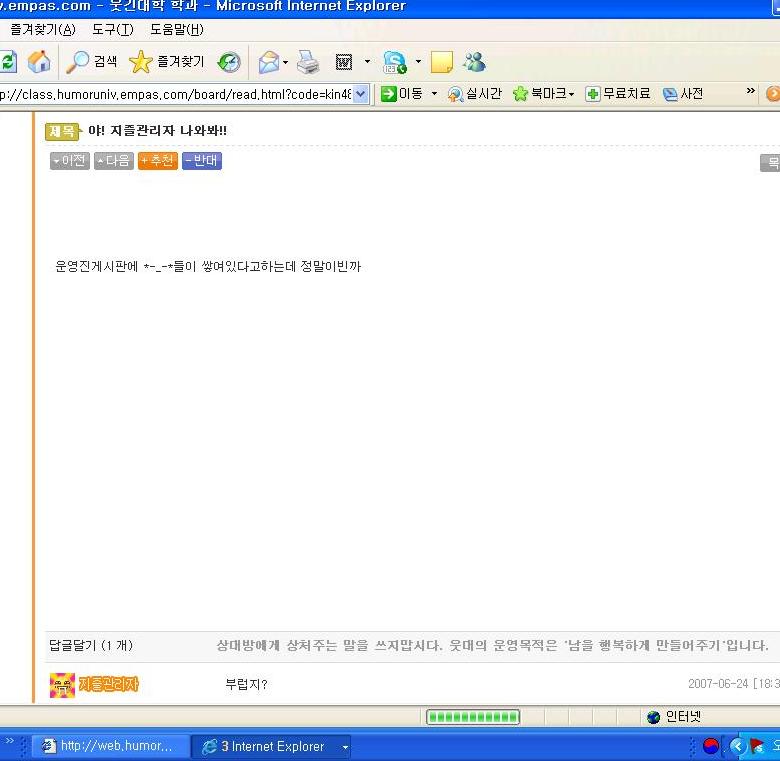
Task: Open the 도움말(H) menu
Action: (177, 30)
